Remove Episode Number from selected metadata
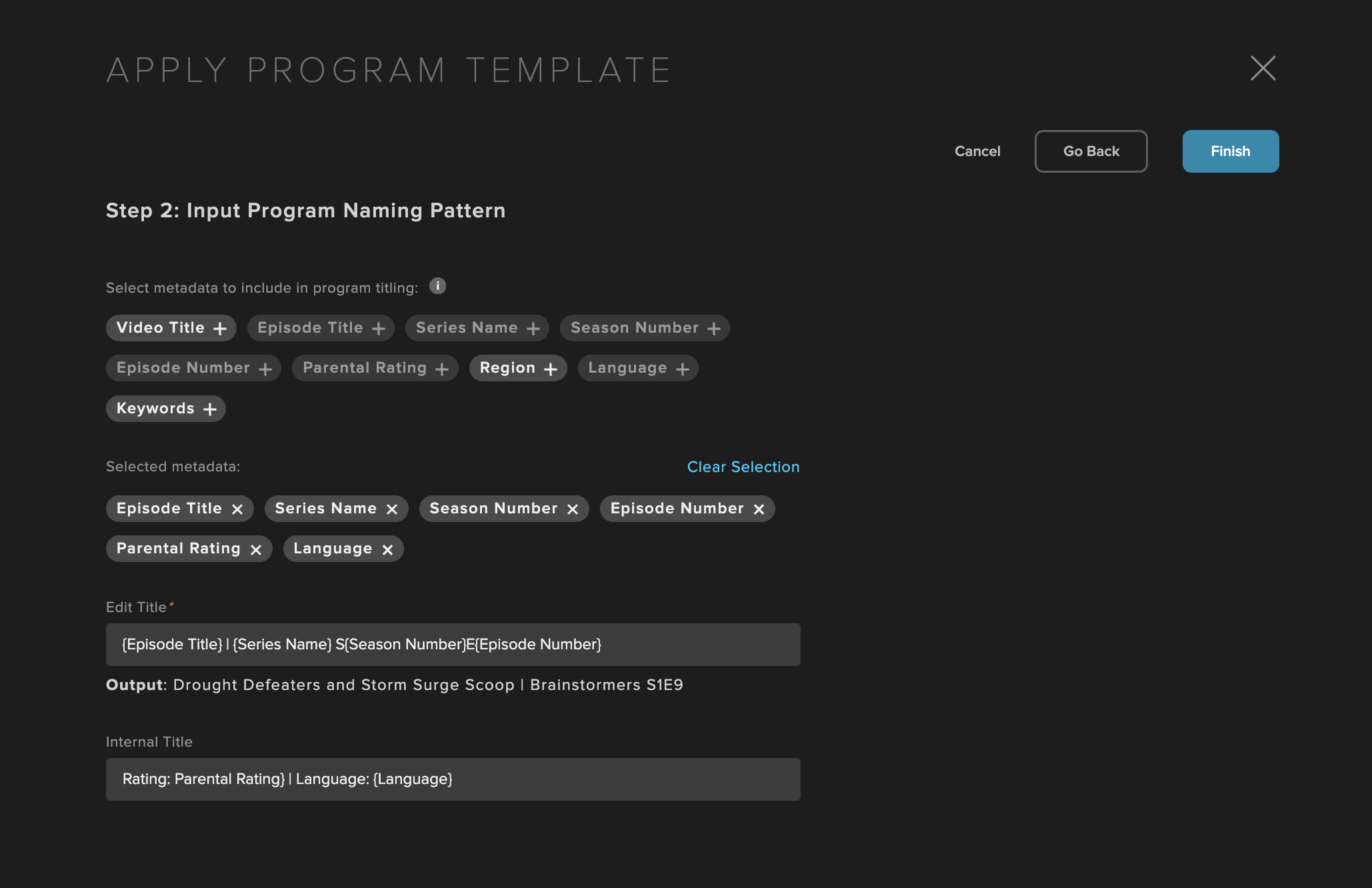Viewport: 1372px width, 888px height. coord(759,509)
